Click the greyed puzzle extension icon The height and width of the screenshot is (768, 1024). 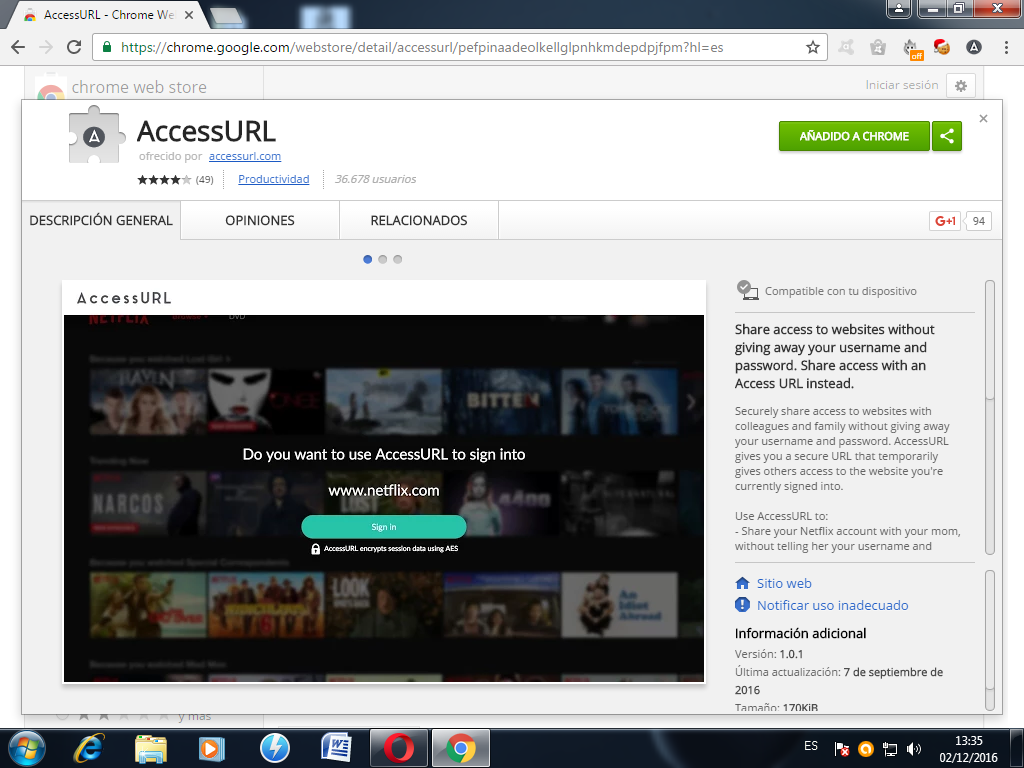(846, 47)
